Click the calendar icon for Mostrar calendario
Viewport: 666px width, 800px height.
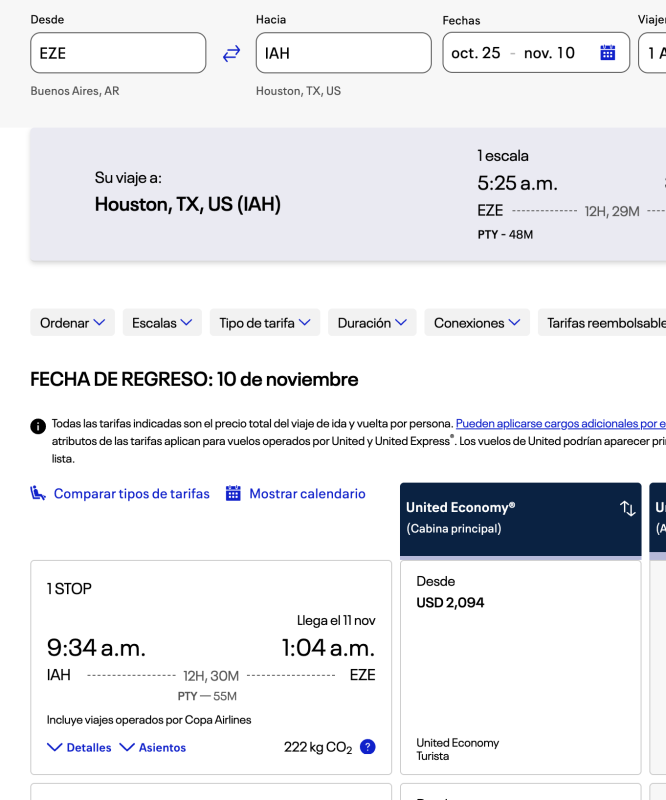pos(233,493)
